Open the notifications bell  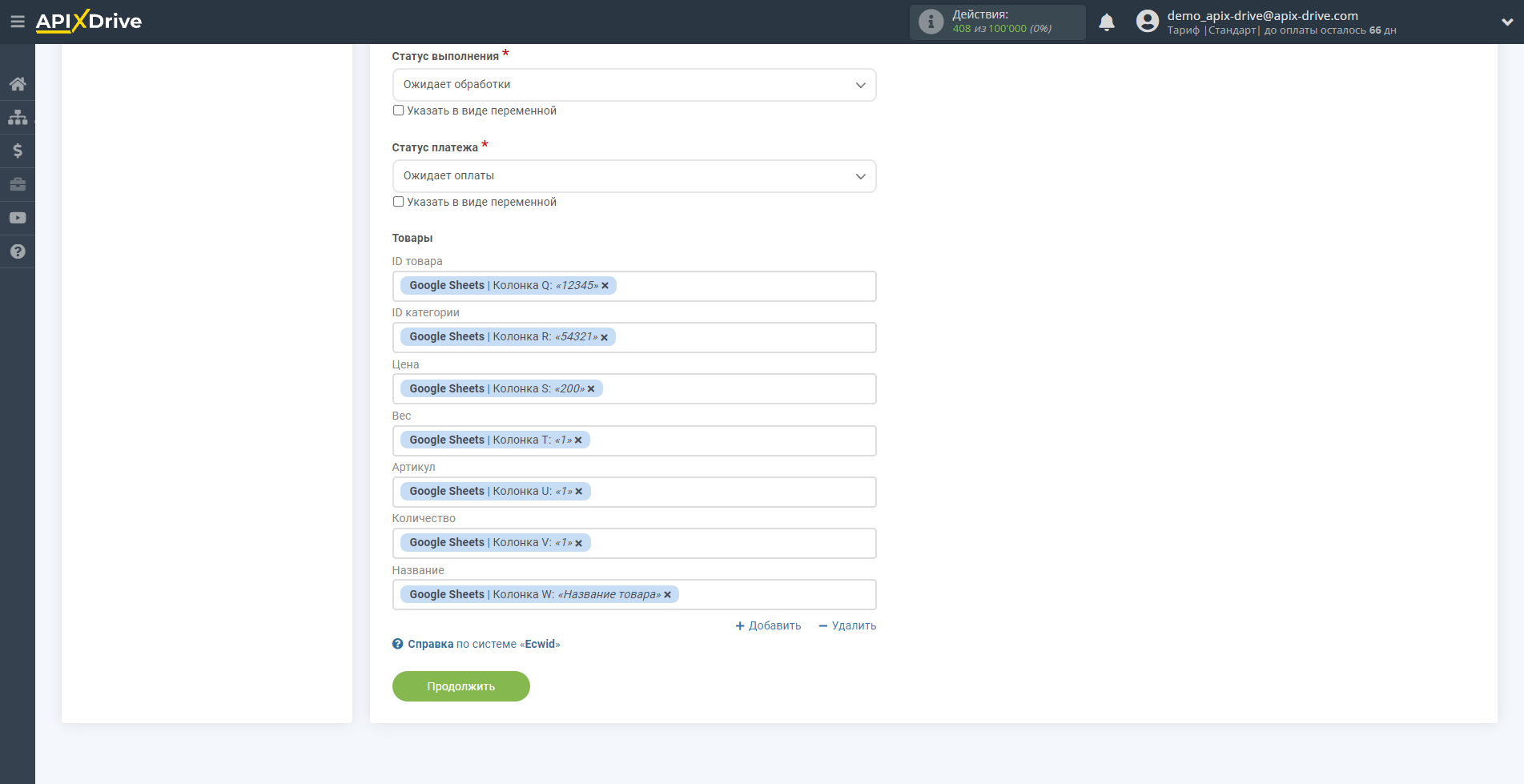pos(1107,22)
